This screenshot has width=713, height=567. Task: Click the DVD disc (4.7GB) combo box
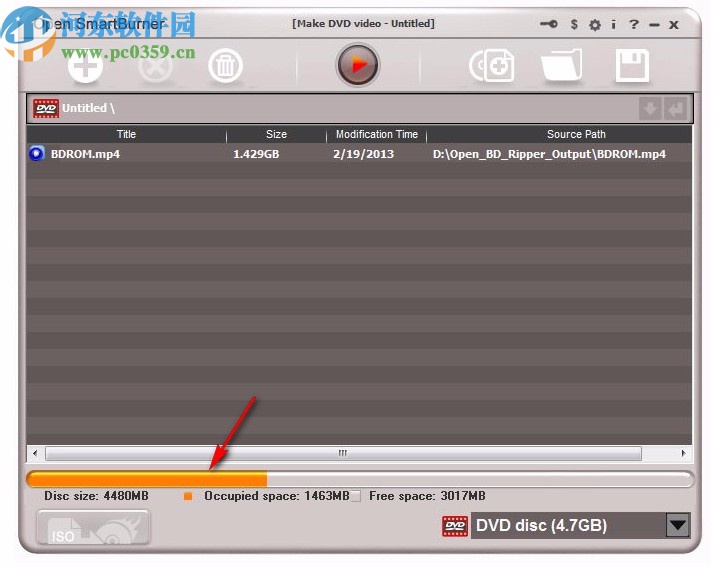(x=580, y=526)
